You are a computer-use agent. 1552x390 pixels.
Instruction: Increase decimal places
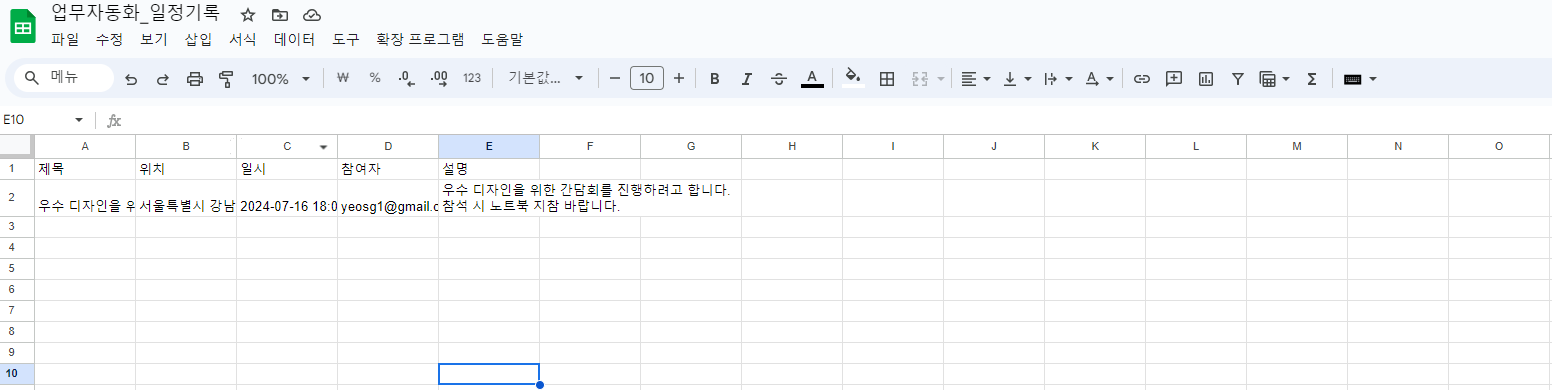coord(438,78)
